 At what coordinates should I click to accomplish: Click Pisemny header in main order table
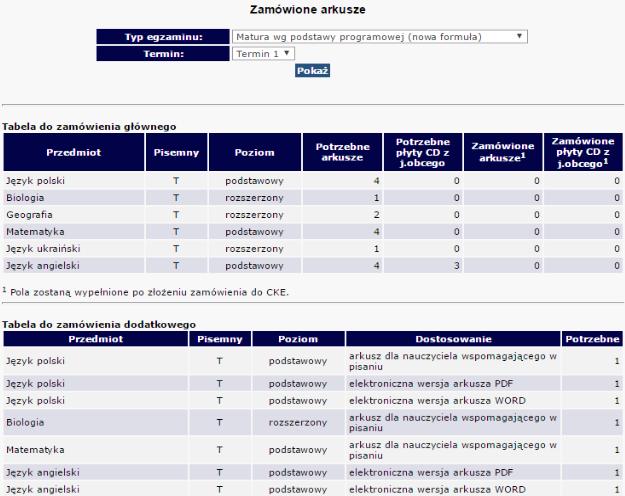tap(176, 152)
